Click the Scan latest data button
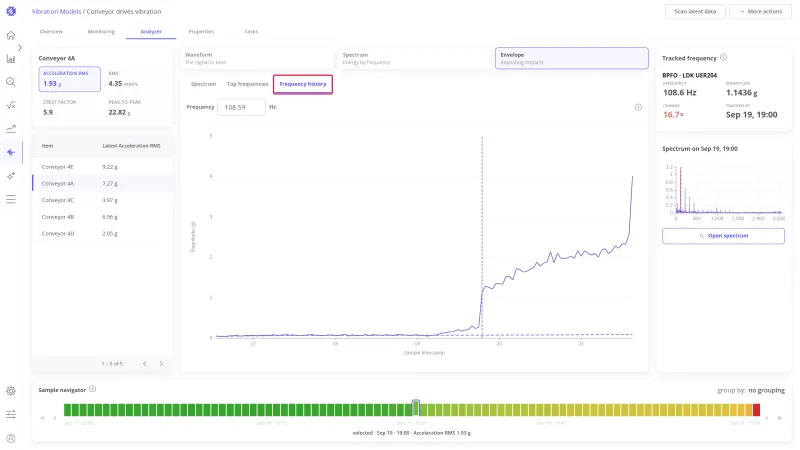This screenshot has width=800, height=450. (x=695, y=11)
